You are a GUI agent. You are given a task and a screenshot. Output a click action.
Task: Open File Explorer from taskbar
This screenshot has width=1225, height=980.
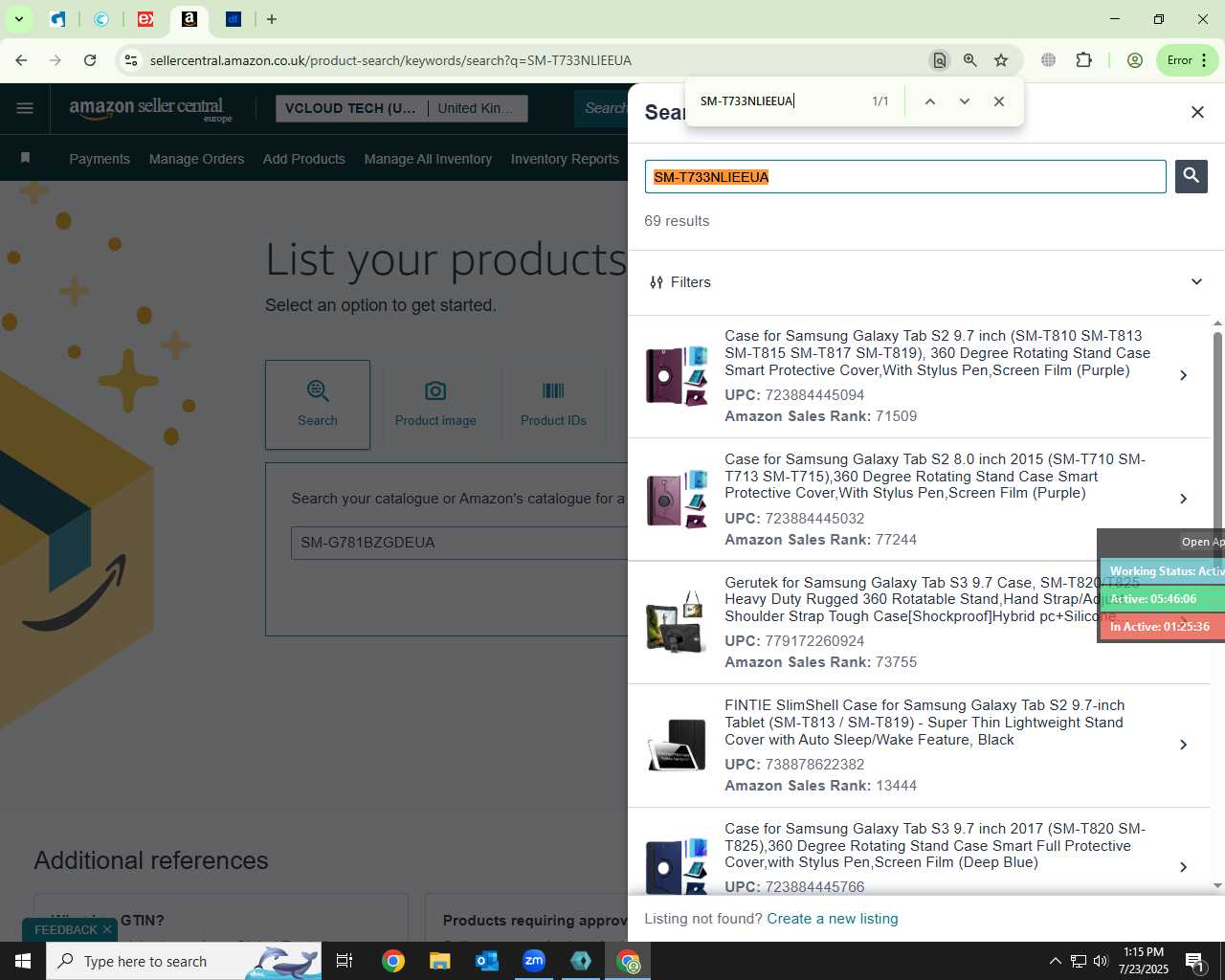[439, 961]
